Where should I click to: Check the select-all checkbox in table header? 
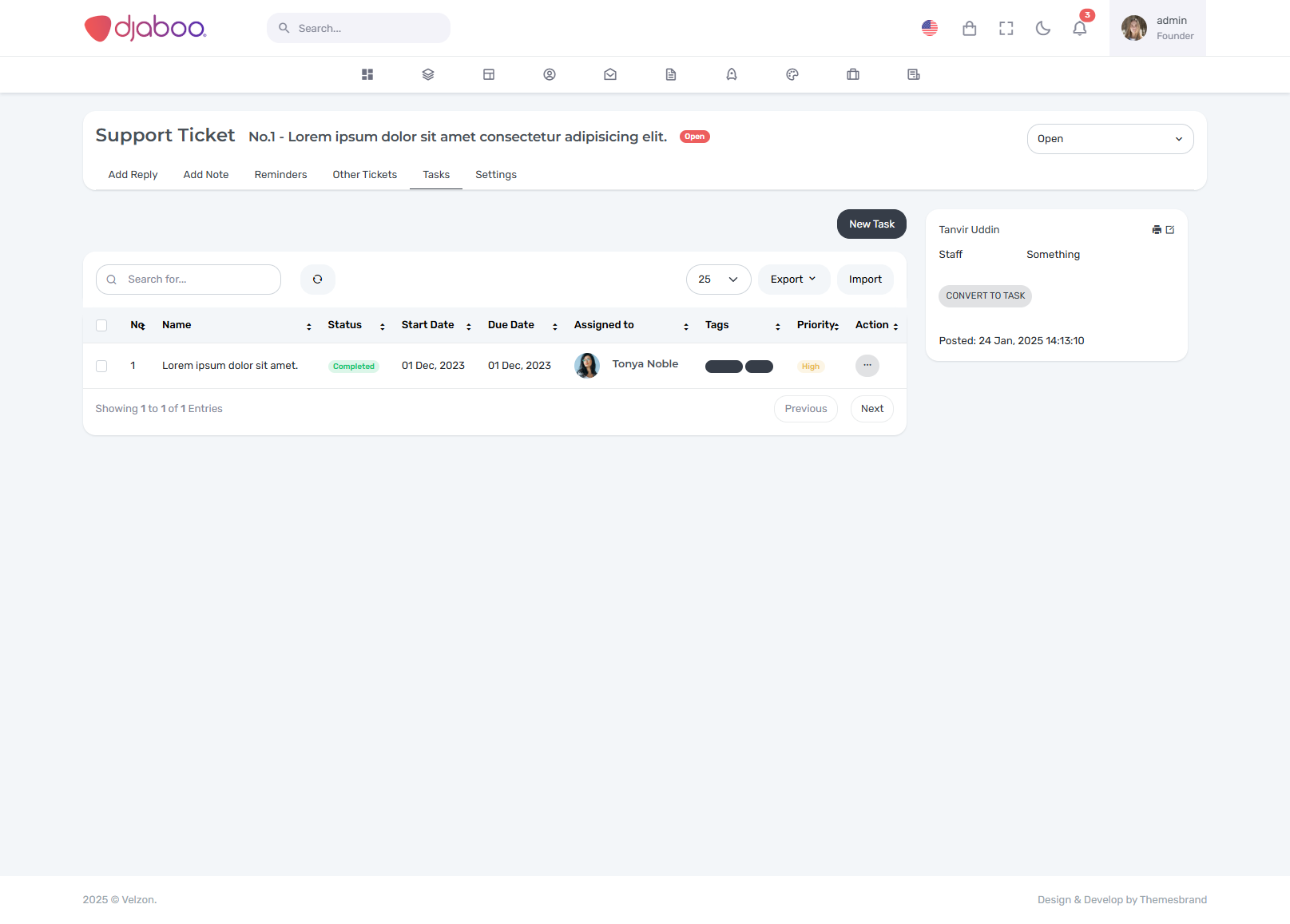(x=101, y=325)
